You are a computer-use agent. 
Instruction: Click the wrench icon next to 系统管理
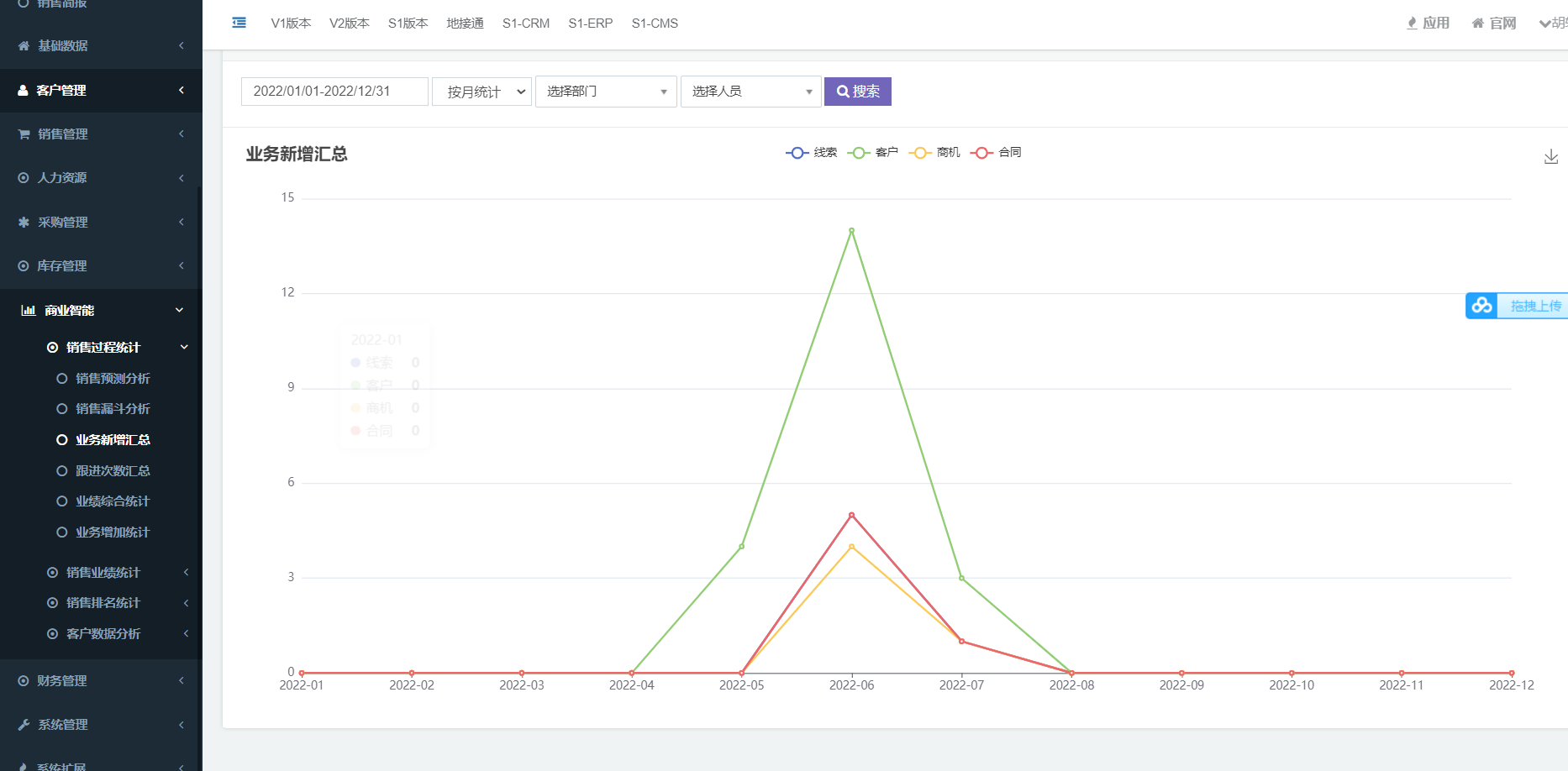click(x=23, y=724)
